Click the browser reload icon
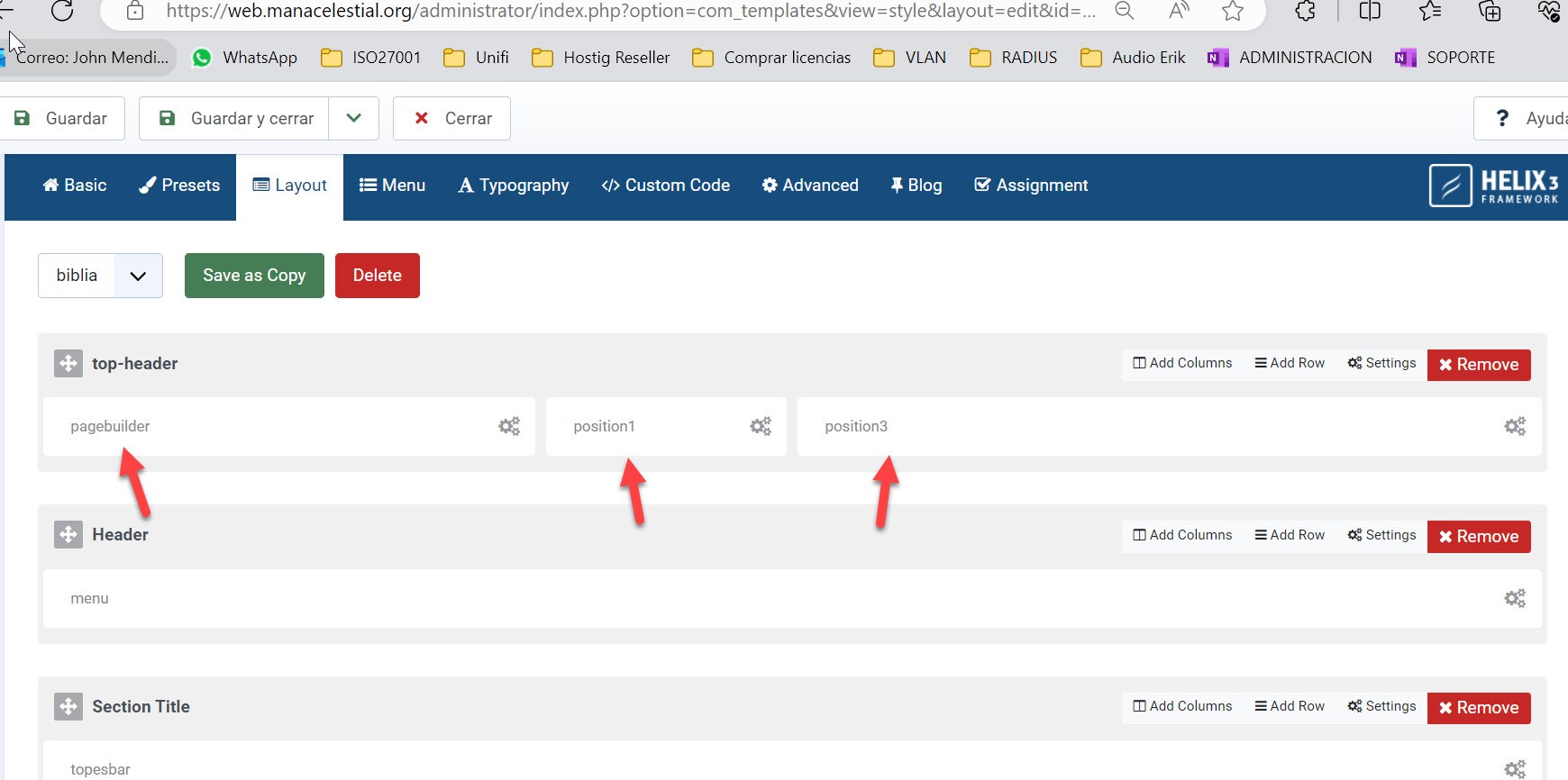 [62, 10]
